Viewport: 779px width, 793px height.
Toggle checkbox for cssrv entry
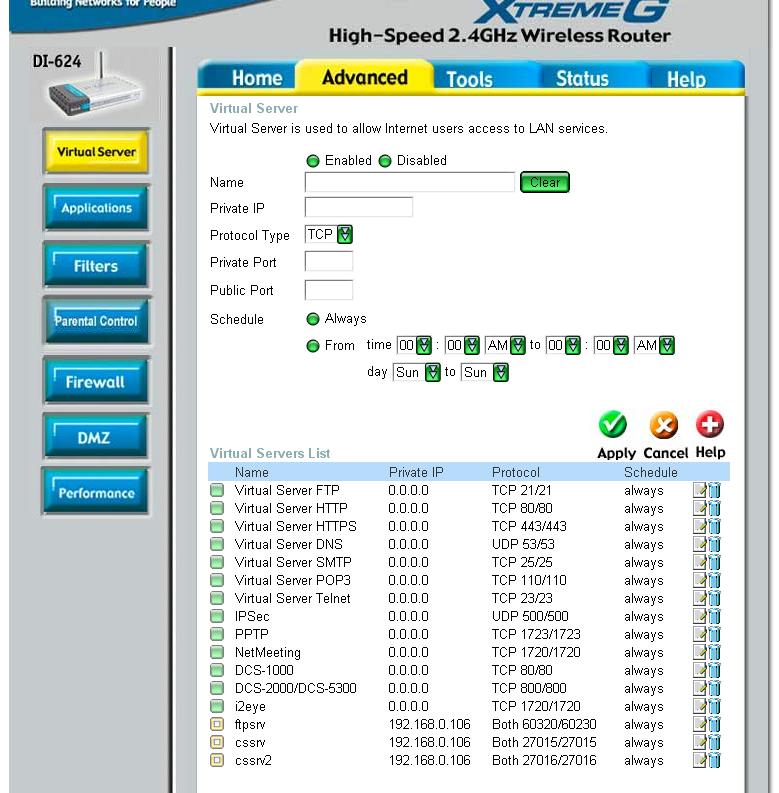217,742
